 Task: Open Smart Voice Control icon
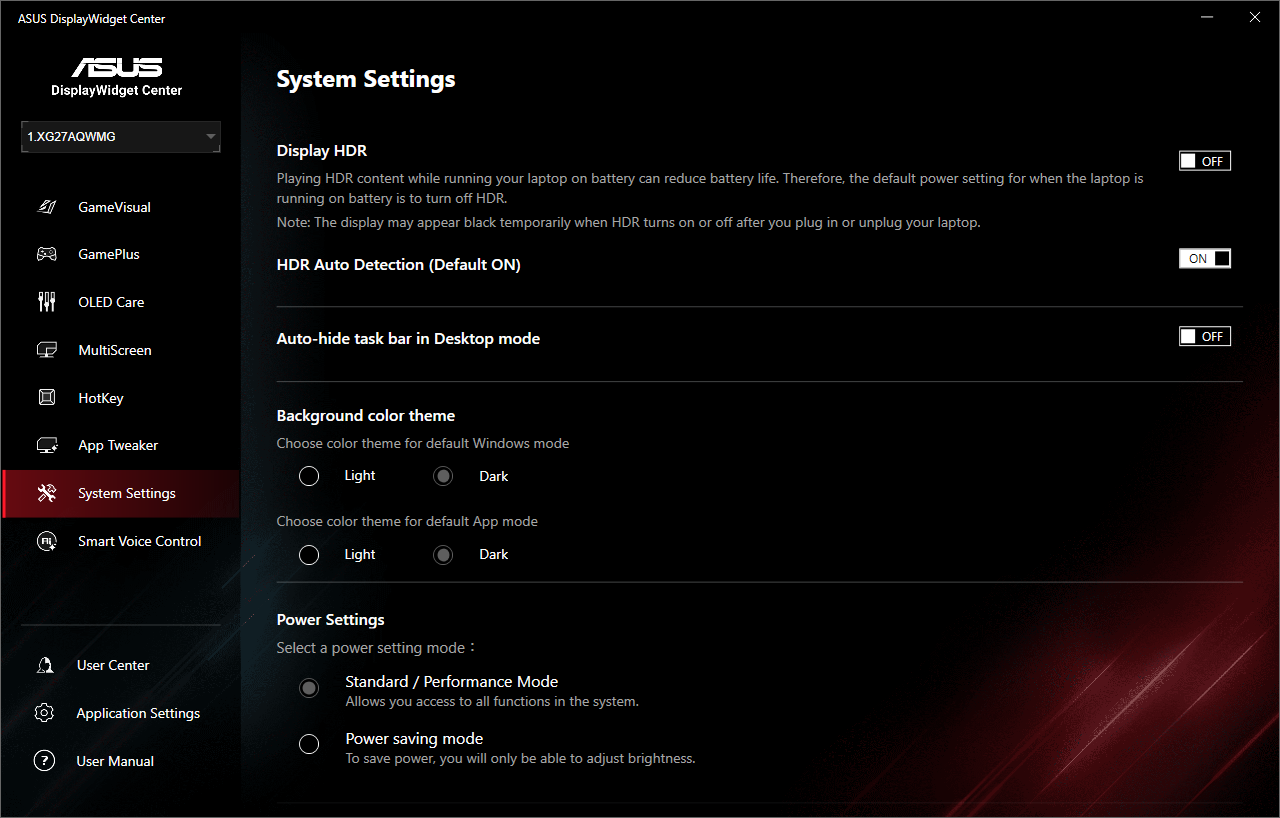click(46, 541)
